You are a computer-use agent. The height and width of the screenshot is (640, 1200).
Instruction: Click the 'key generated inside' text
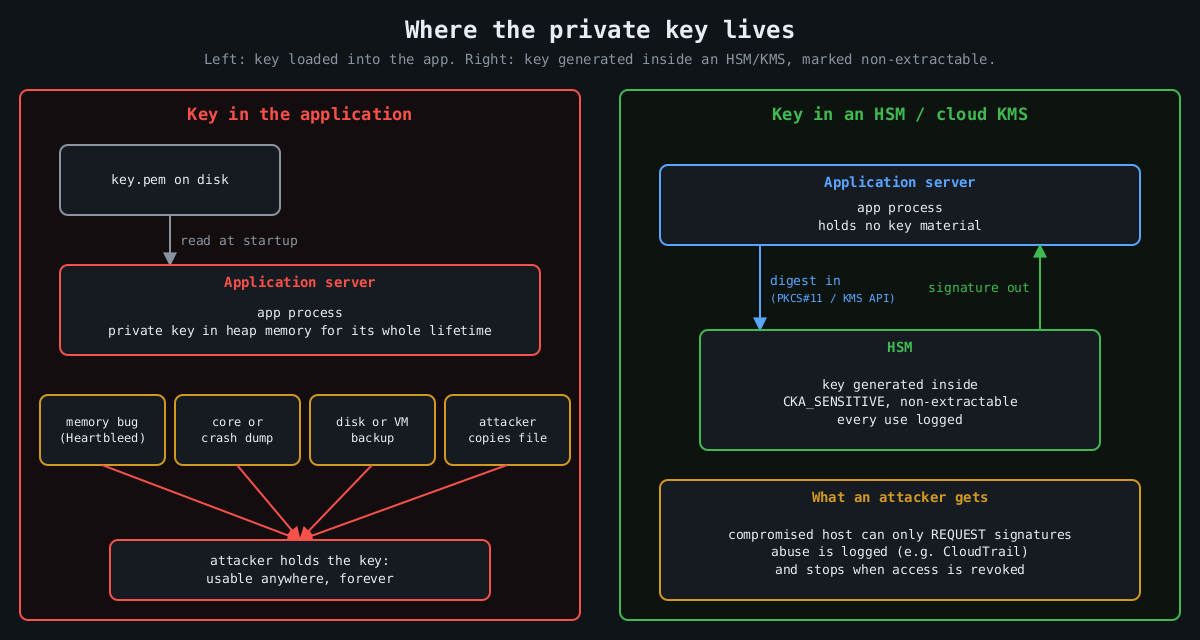(x=900, y=384)
